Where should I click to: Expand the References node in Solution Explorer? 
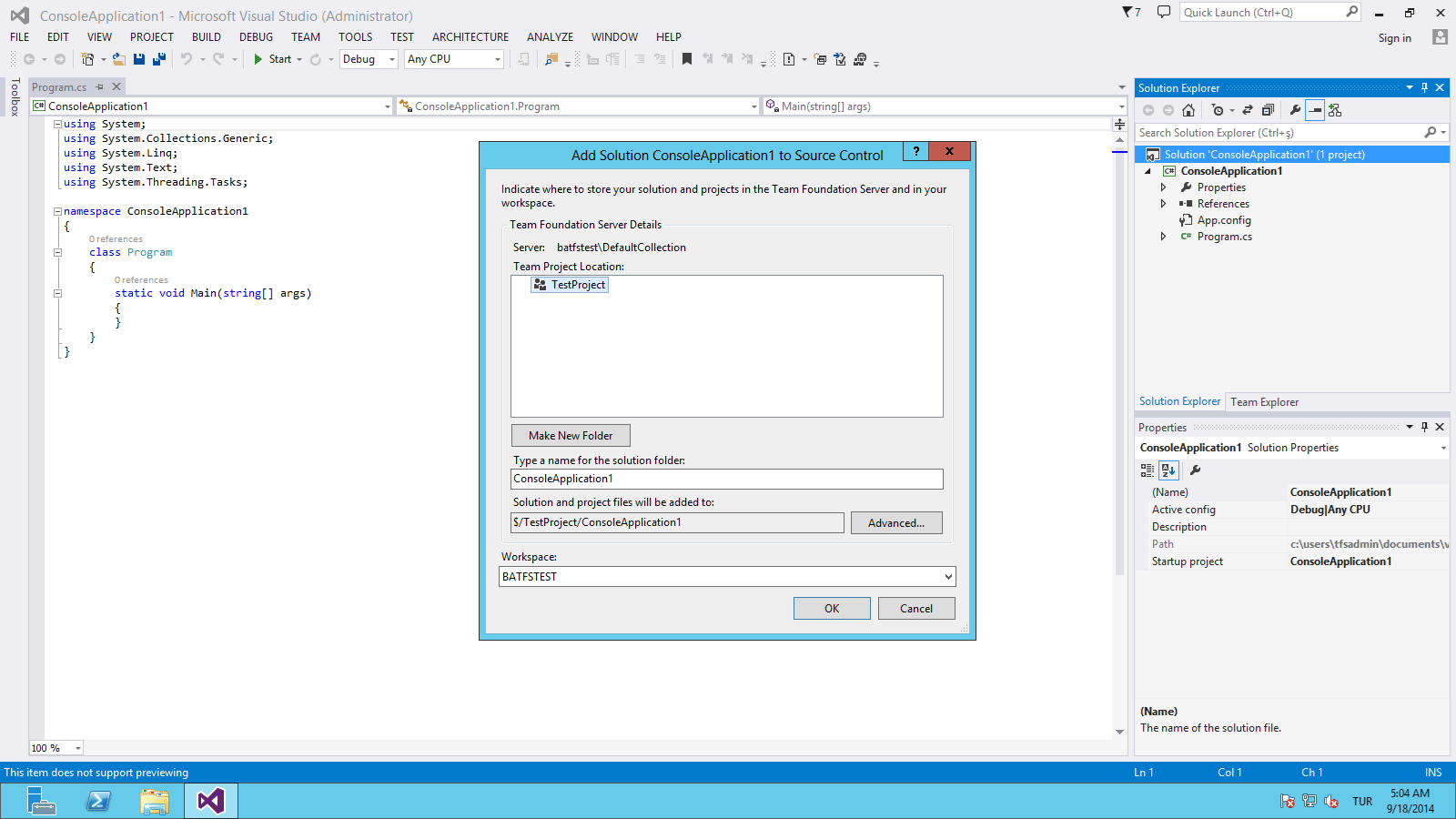(x=1163, y=204)
